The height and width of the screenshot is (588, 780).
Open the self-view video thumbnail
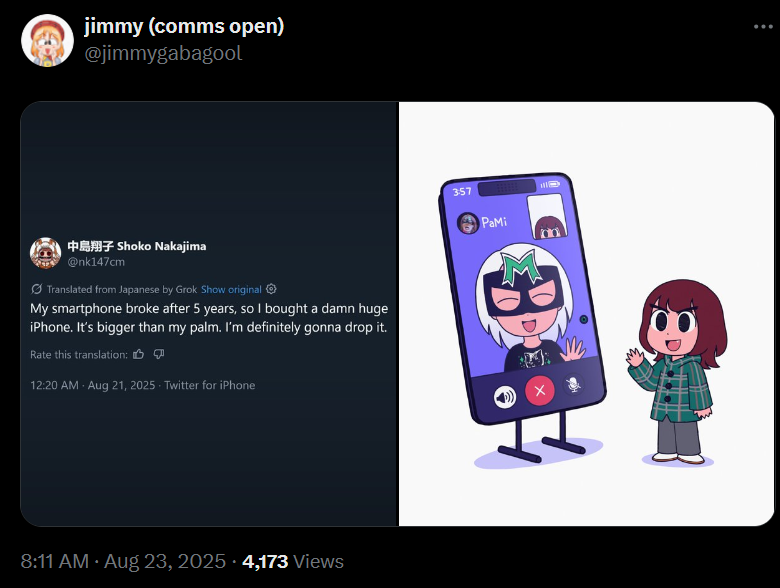click(x=547, y=217)
